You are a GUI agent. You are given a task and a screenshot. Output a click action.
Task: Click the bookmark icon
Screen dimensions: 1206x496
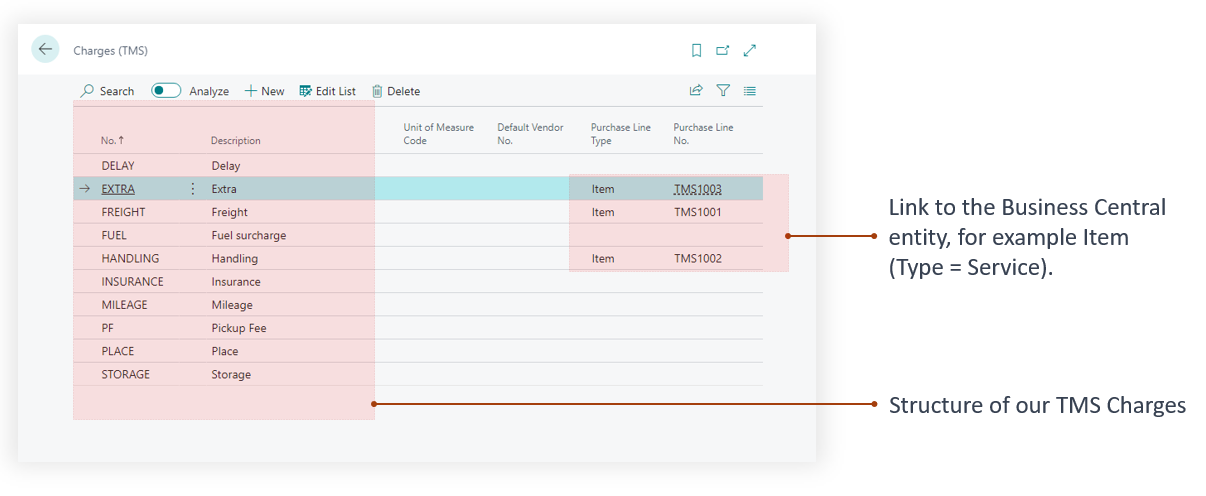(697, 50)
